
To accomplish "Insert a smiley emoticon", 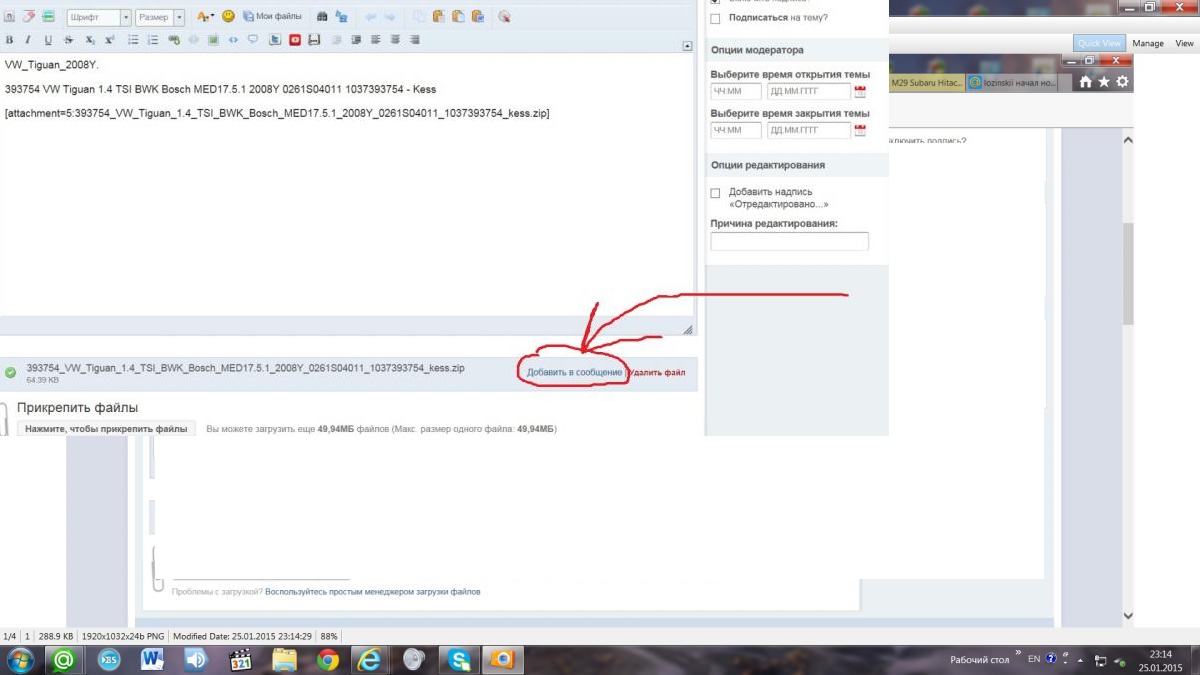I will click(228, 17).
